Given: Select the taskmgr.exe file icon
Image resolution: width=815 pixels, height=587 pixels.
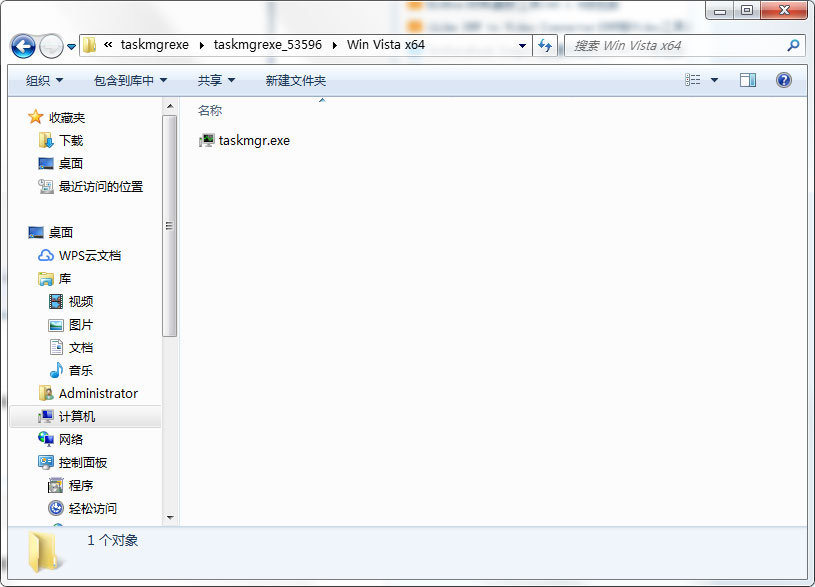Looking at the screenshot, I should tap(206, 140).
